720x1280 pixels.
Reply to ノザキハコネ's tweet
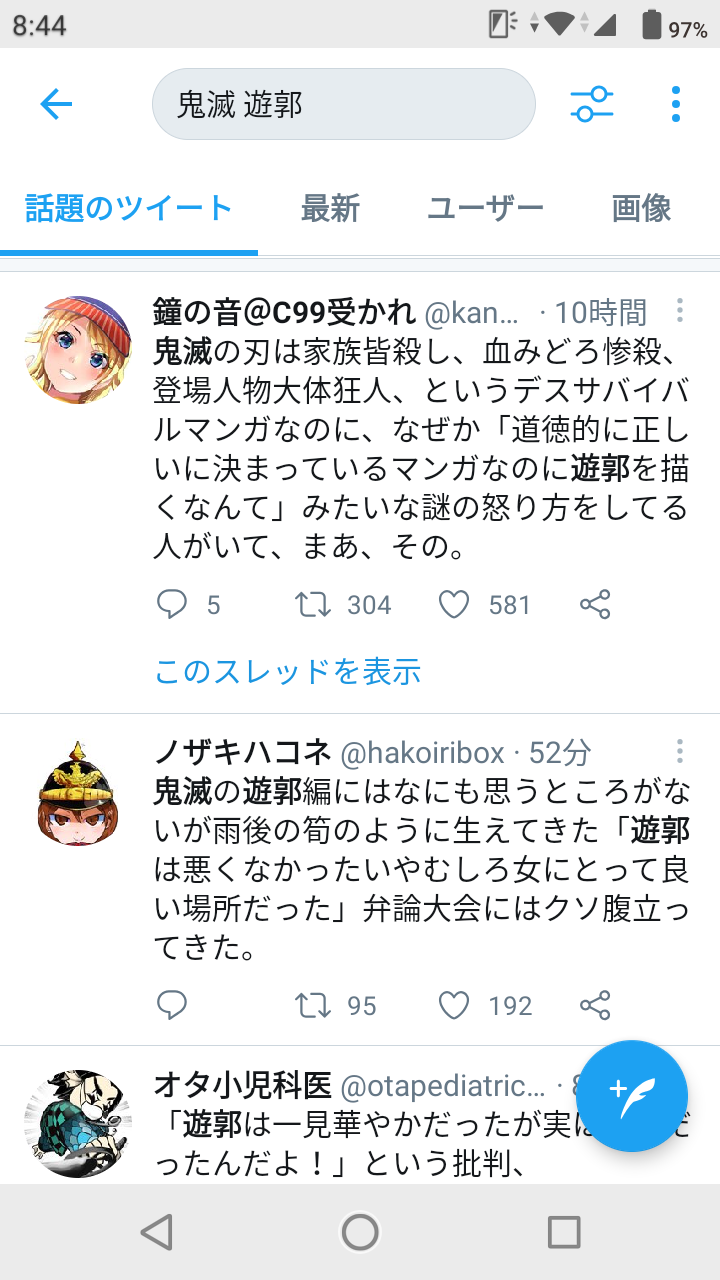click(x=172, y=1005)
